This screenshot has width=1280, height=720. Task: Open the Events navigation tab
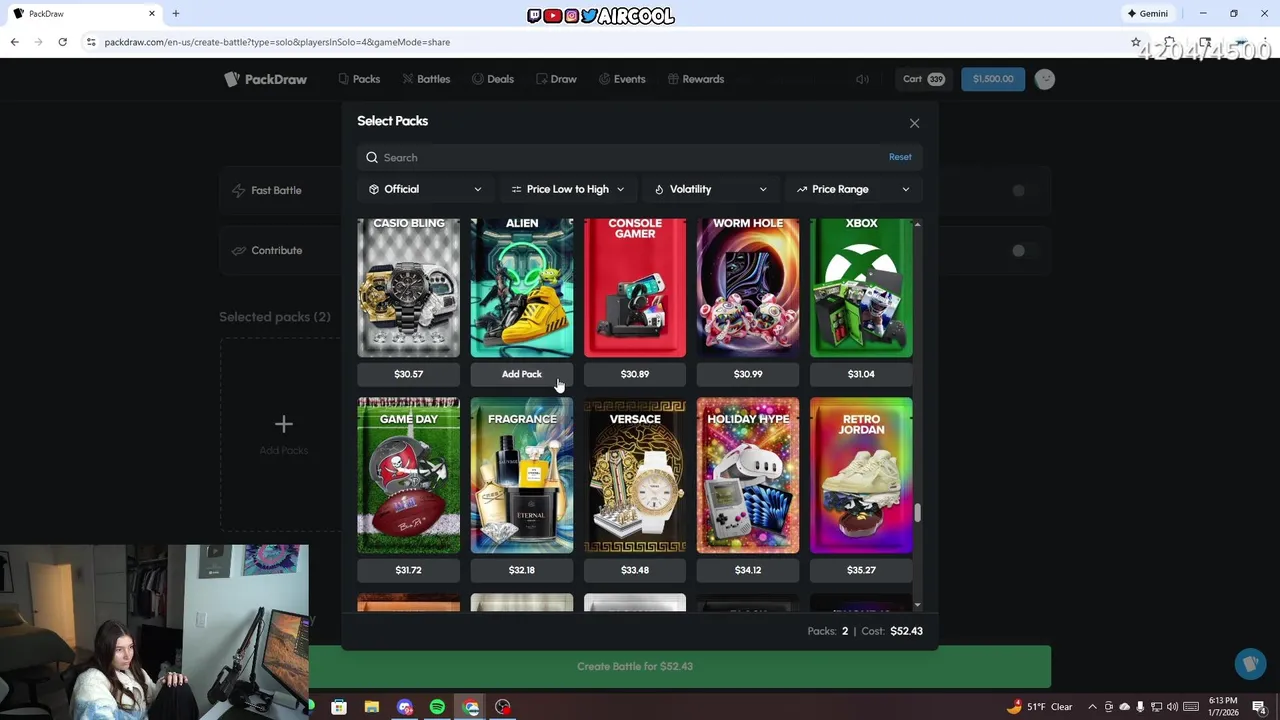click(x=622, y=79)
